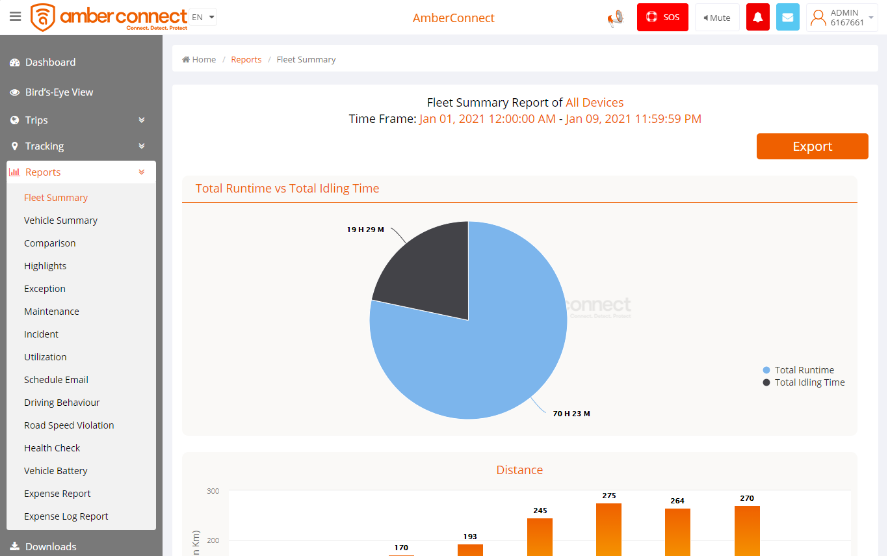The height and width of the screenshot is (556, 887).
Task: Open the Incident report
Action: point(41,334)
